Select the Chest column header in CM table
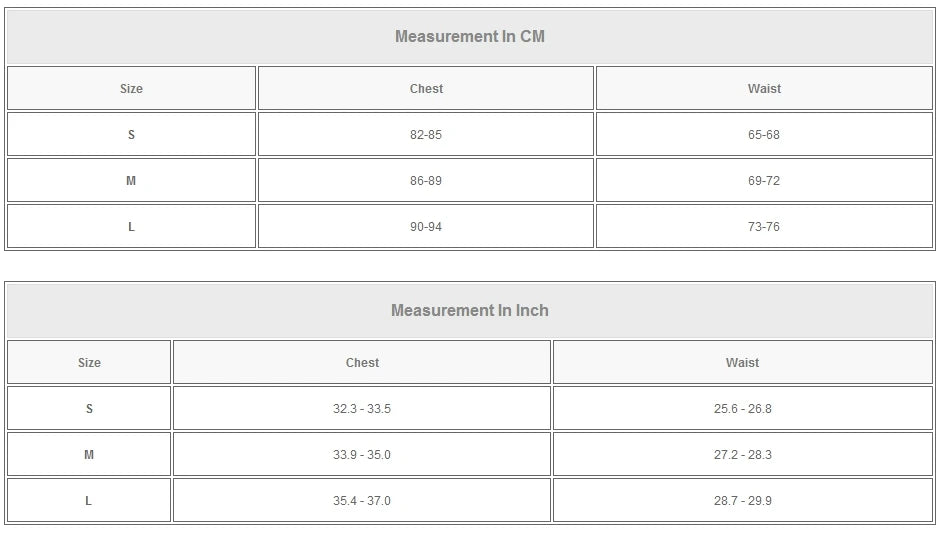Screen dimensions: 945x534 pos(426,89)
